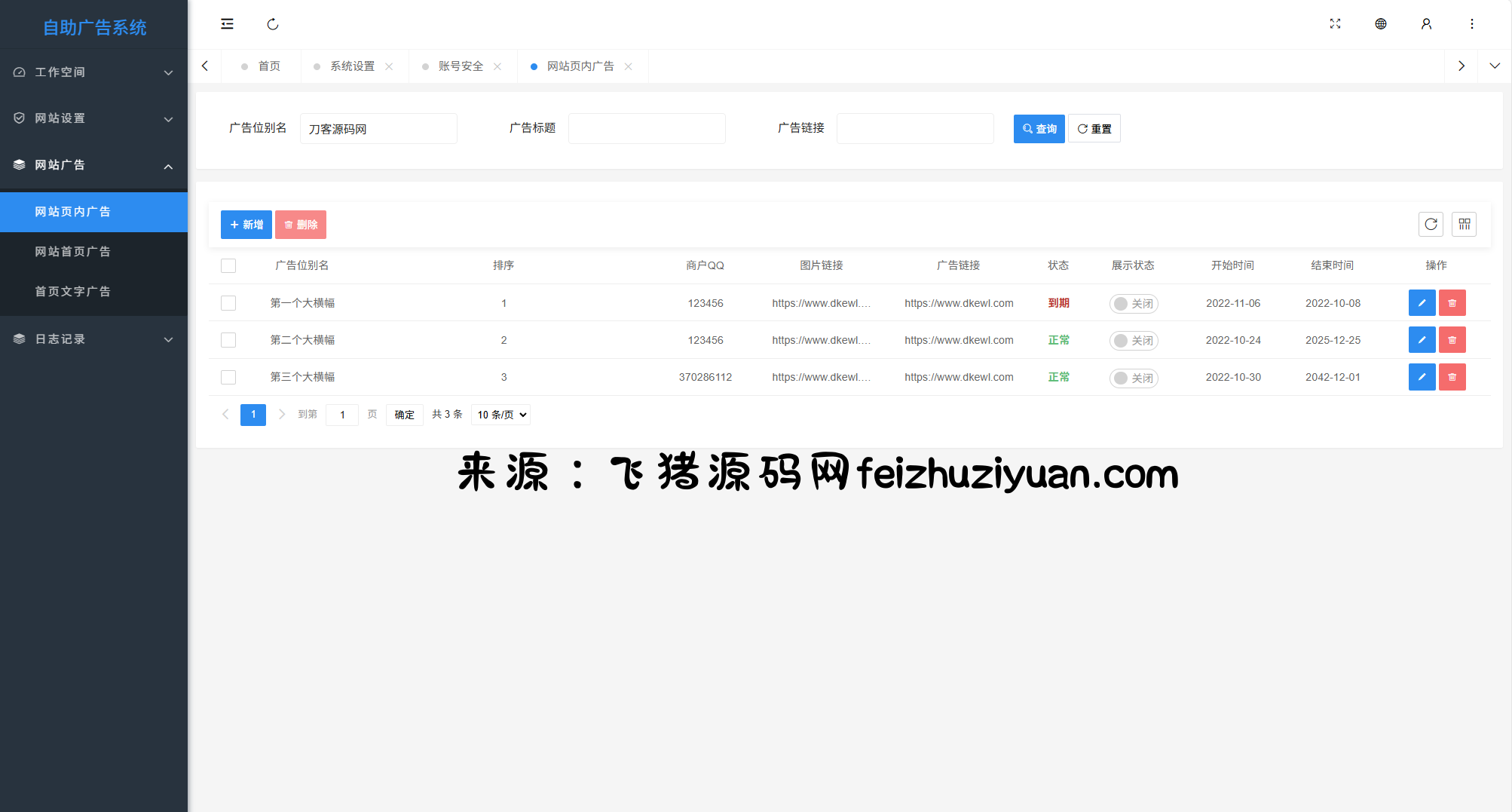
Task: Reload the table with the refresh icon
Action: (x=1431, y=224)
